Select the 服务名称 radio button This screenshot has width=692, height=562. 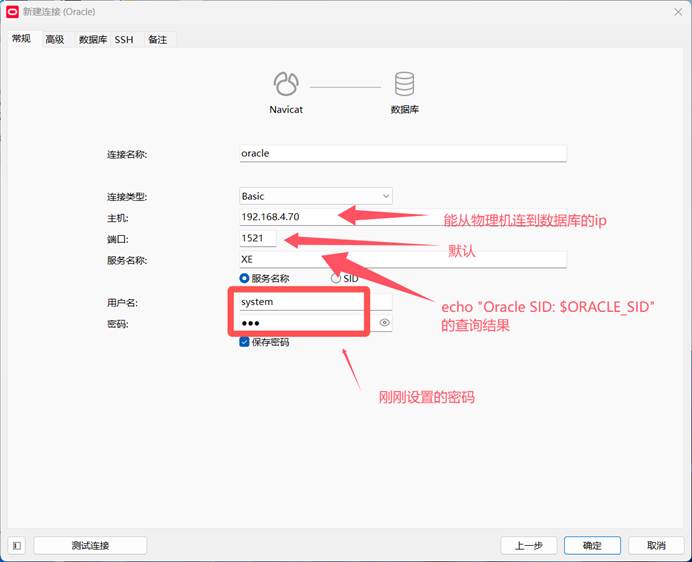click(x=244, y=279)
